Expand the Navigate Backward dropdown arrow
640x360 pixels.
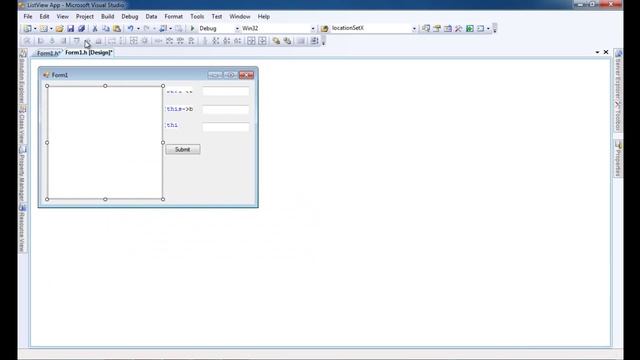click(171, 29)
